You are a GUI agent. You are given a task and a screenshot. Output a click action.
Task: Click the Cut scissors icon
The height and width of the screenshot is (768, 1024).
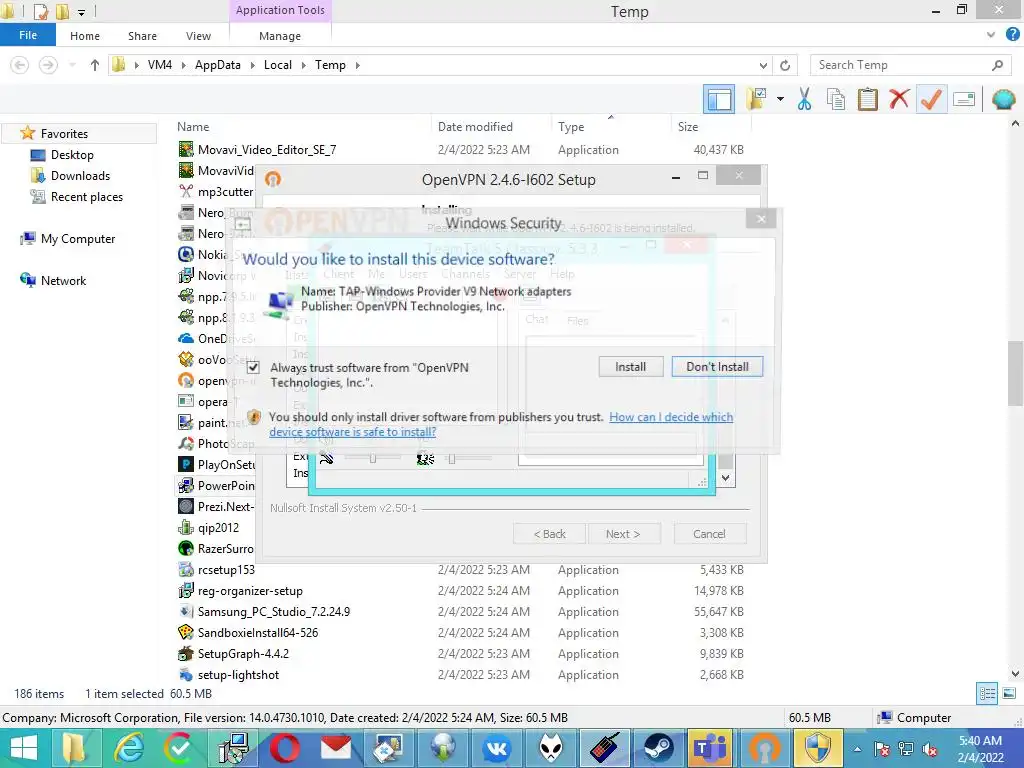click(805, 100)
